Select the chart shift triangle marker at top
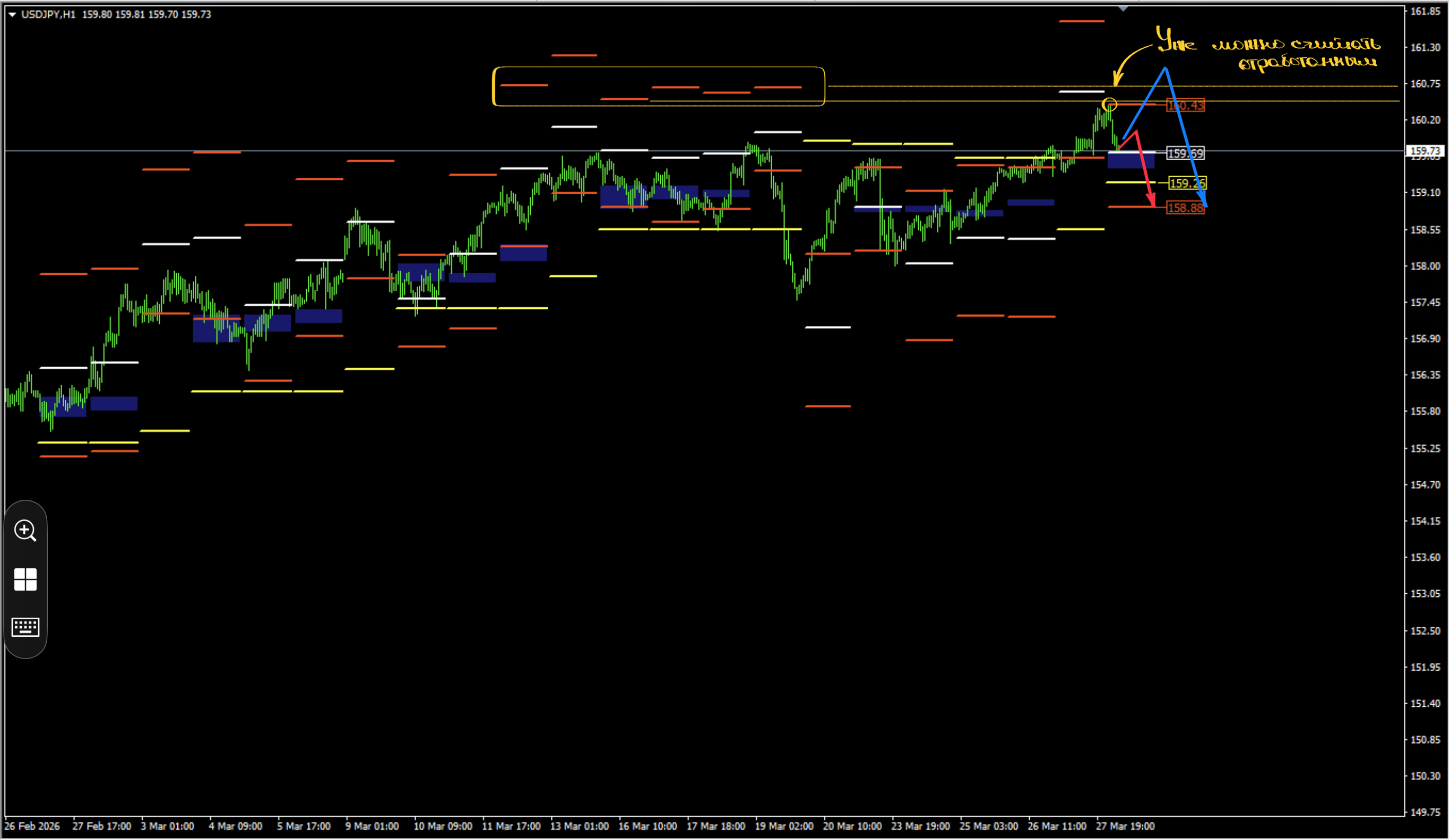This screenshot has width=1450, height=840. point(1123,8)
